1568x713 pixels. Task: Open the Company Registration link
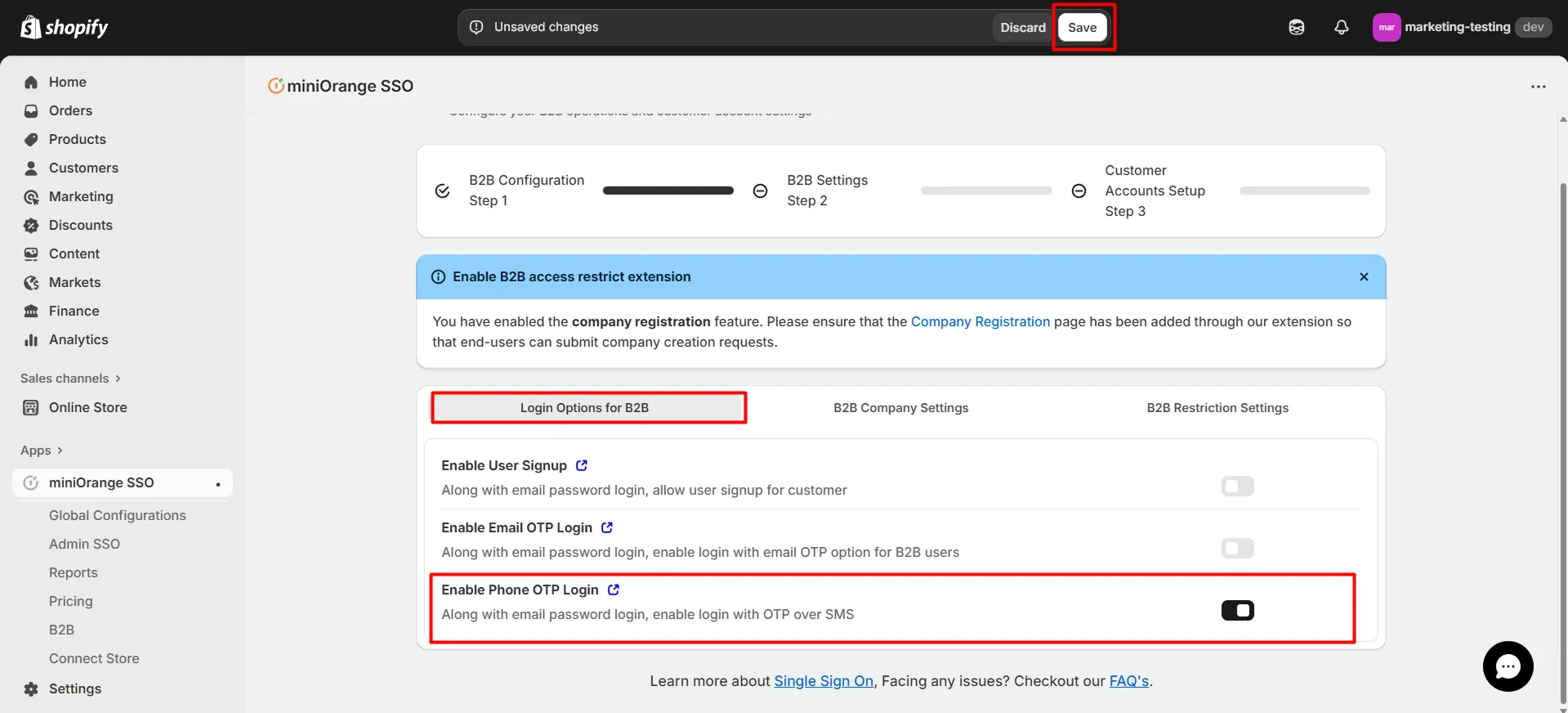(x=981, y=321)
